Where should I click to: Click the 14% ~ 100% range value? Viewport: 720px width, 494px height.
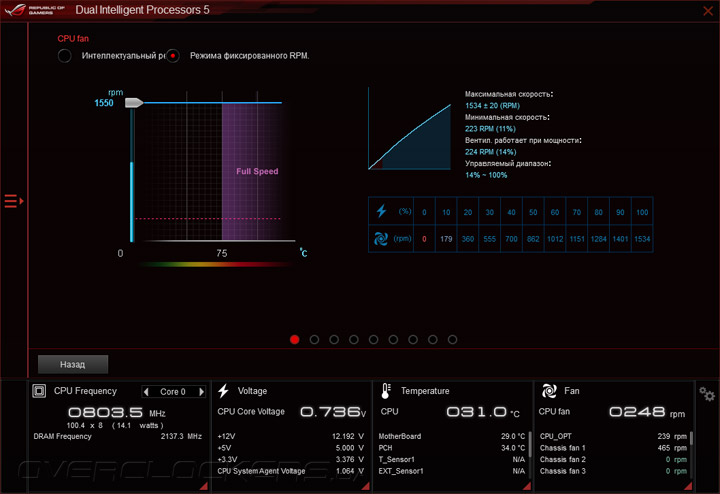pyautogui.click(x=486, y=175)
